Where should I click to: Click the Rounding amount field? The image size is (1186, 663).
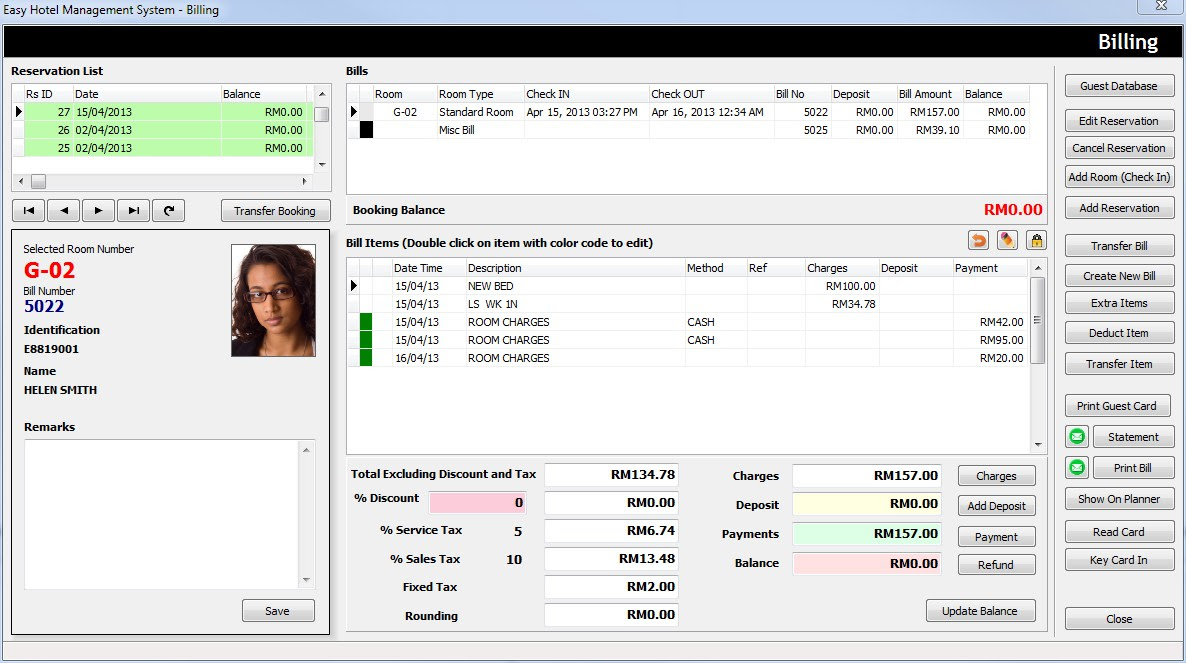point(611,615)
